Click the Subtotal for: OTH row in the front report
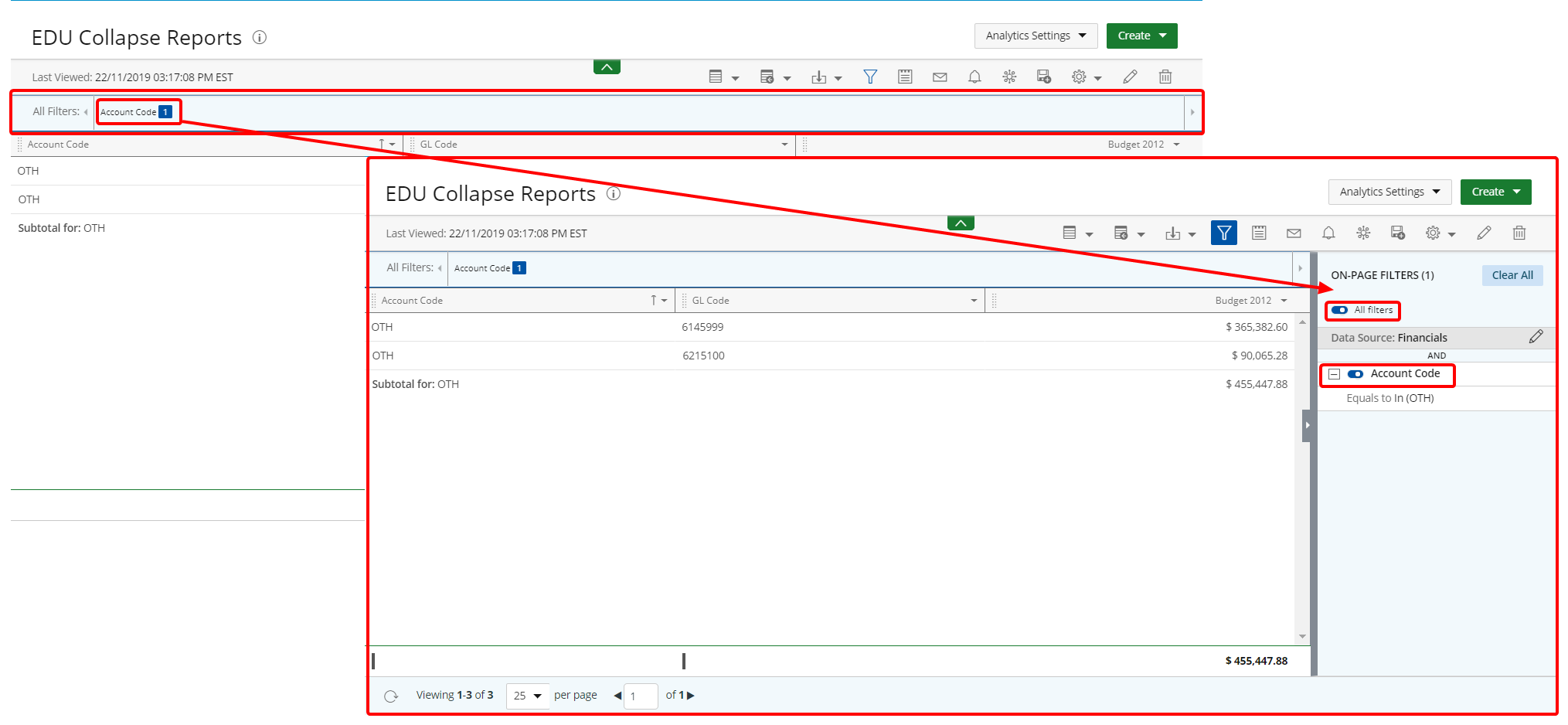The image size is (1568, 725). 832,384
